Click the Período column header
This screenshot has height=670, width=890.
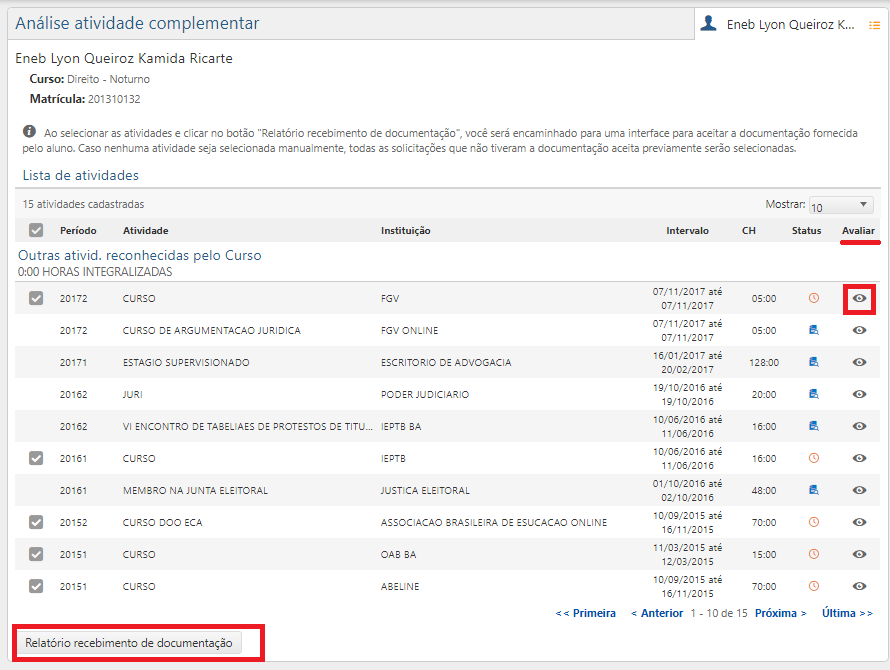[79, 230]
